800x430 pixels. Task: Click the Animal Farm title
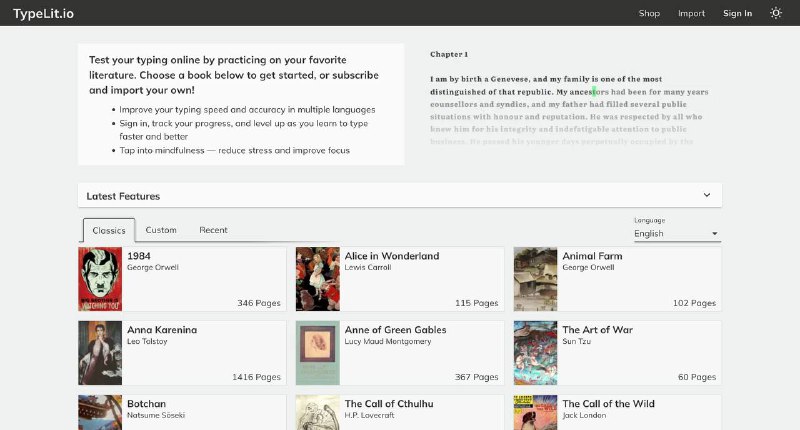[592, 256]
